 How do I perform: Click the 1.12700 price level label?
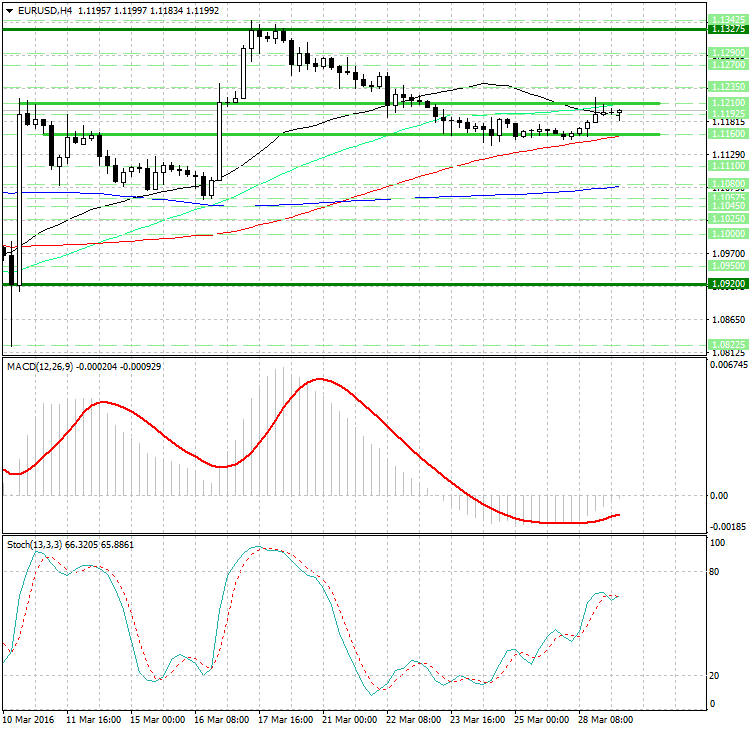(x=728, y=64)
